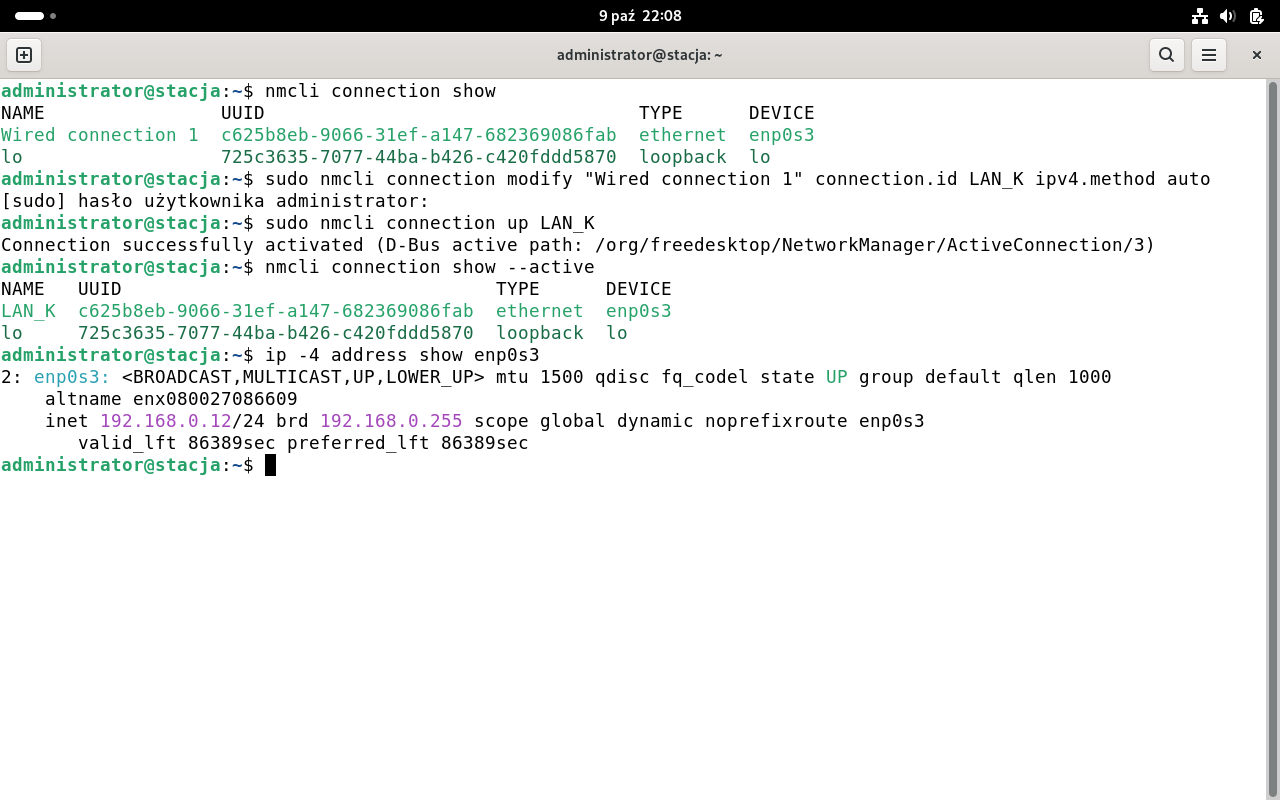Click the BROADCAST,MULTICAST,UP,LOWER_UP flags

coord(303,377)
